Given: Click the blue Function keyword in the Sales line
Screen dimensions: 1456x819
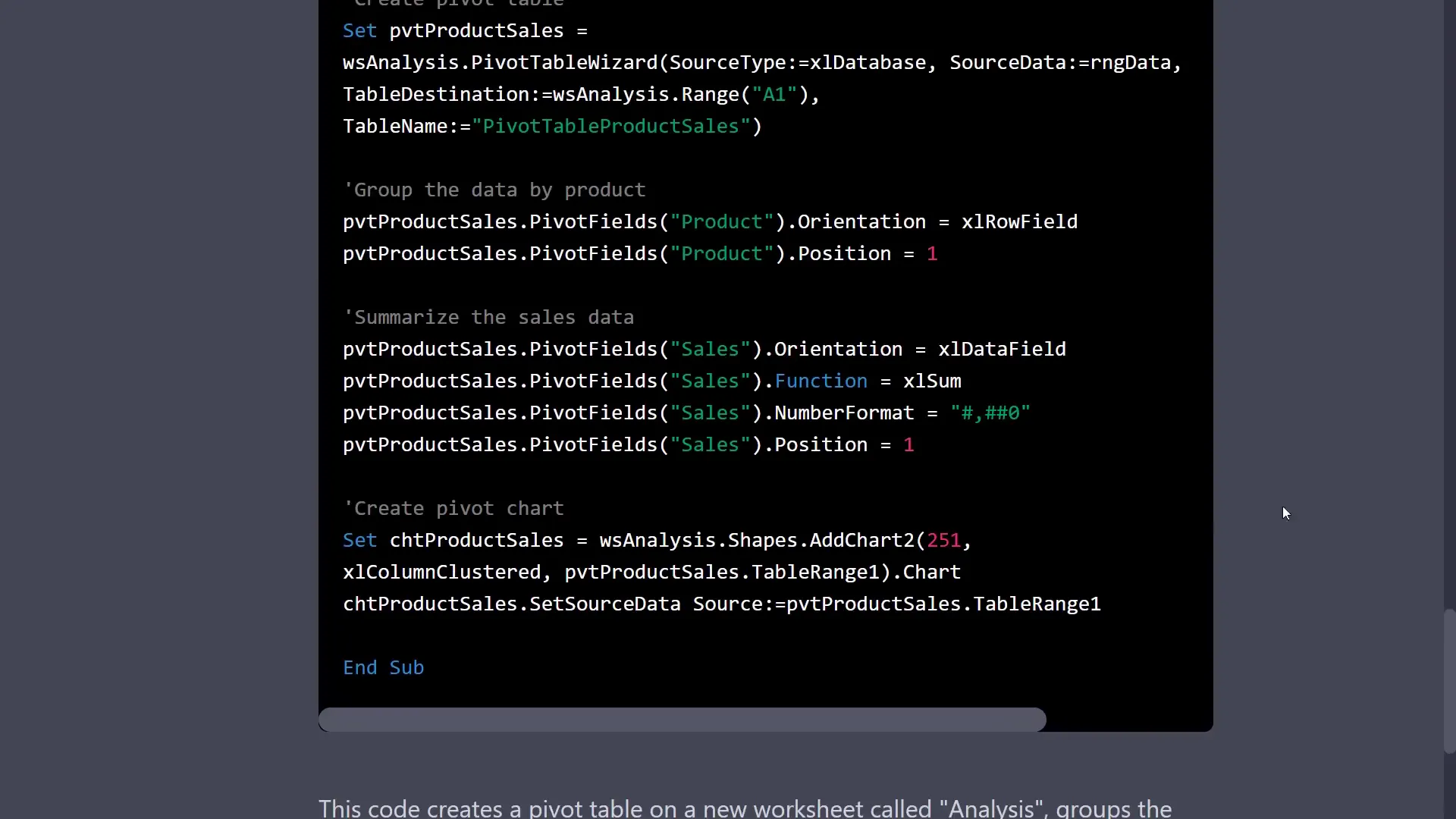Looking at the screenshot, I should (821, 381).
